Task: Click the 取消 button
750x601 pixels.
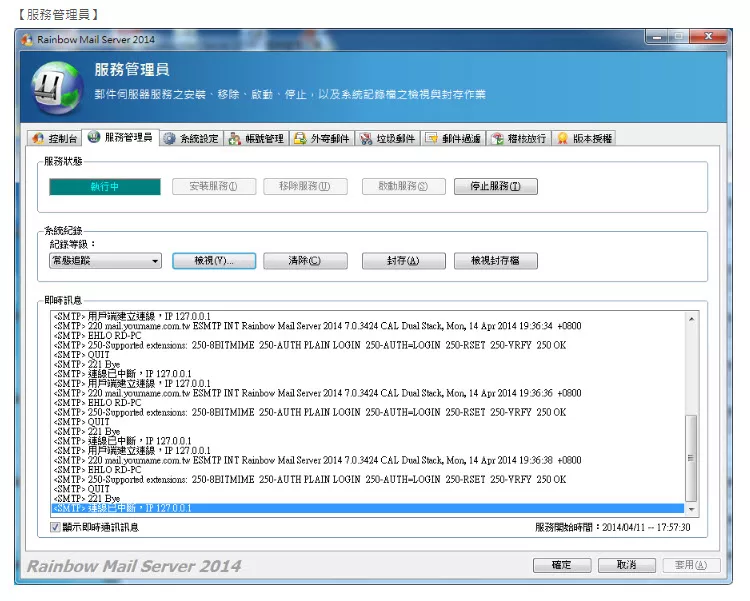Action: pyautogui.click(x=626, y=565)
